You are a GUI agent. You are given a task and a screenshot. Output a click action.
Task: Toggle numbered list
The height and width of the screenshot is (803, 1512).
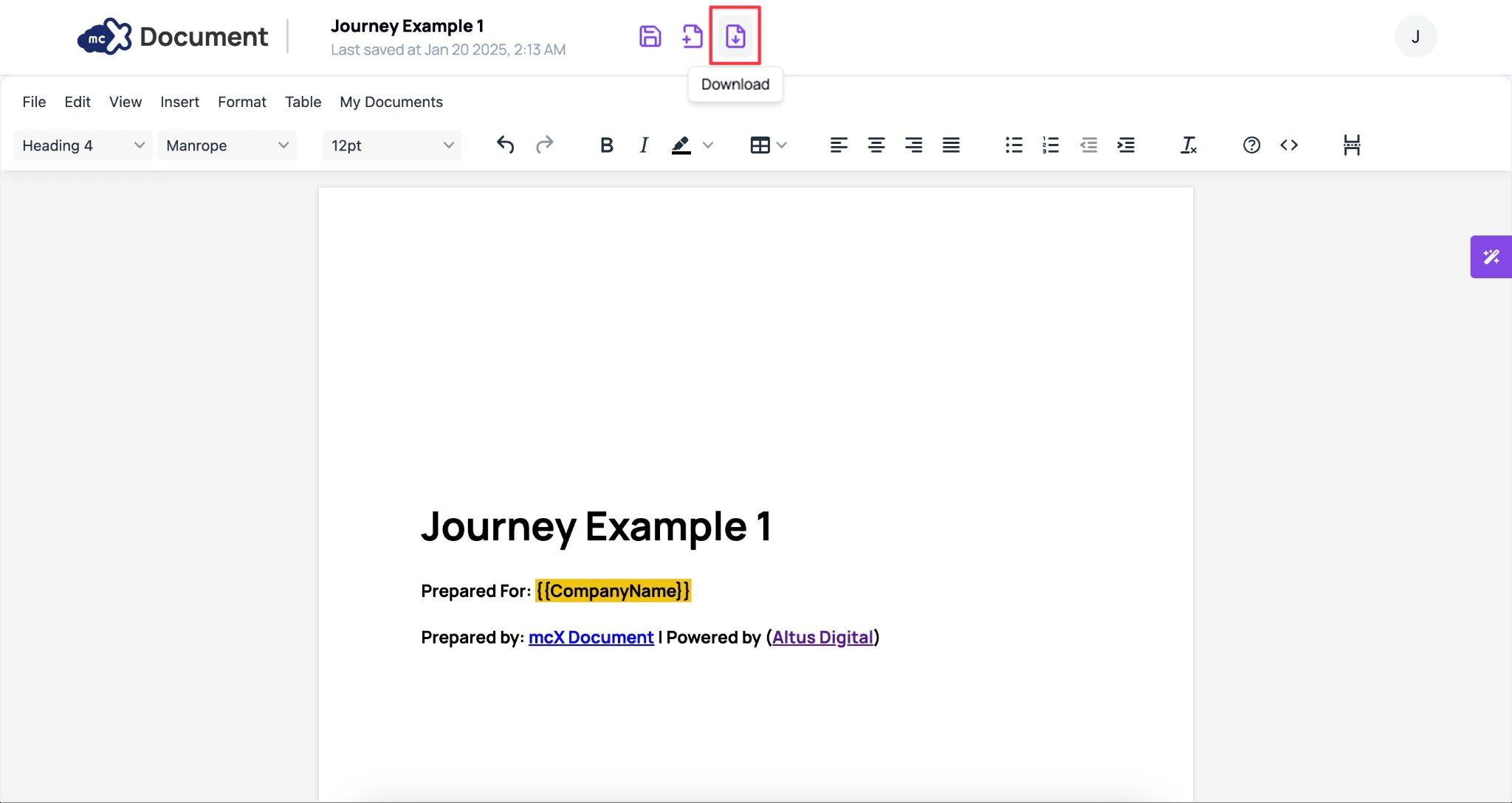pos(1051,145)
